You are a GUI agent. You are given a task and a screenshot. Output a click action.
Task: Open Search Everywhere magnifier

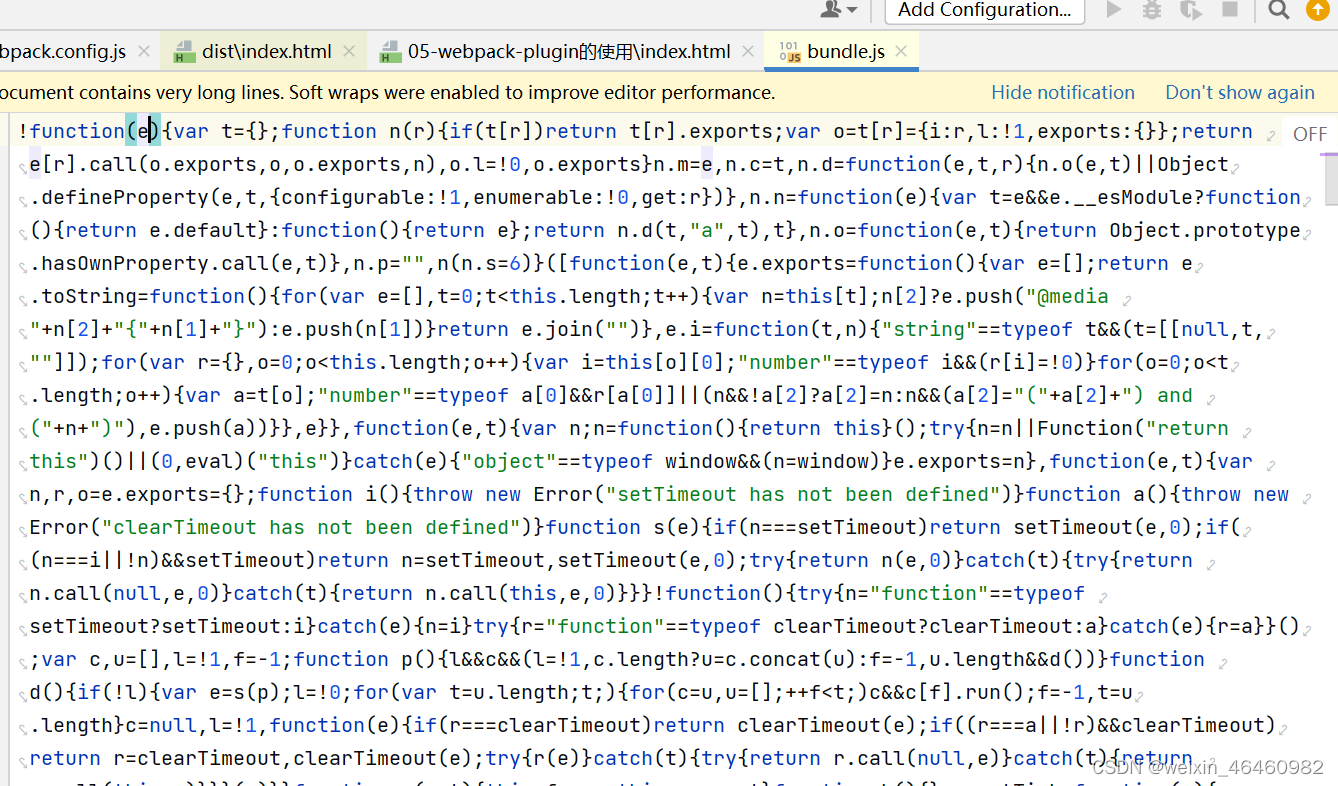tap(1278, 10)
